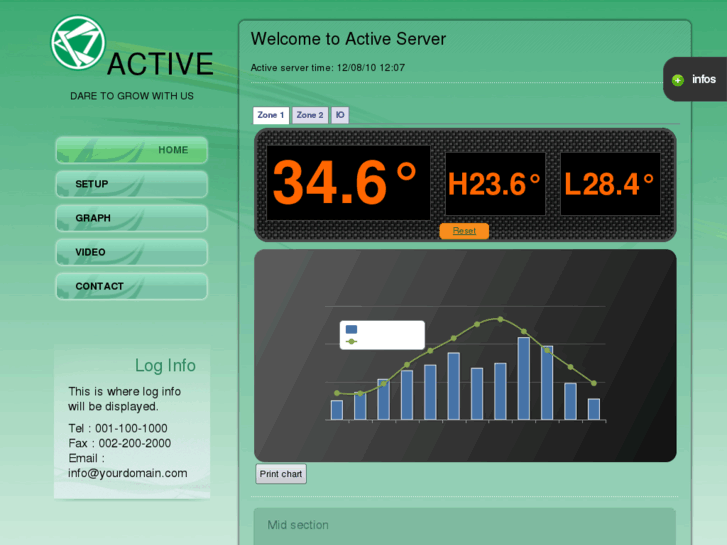
Task: Click the info@yourdomain.com email text
Action: (x=128, y=473)
